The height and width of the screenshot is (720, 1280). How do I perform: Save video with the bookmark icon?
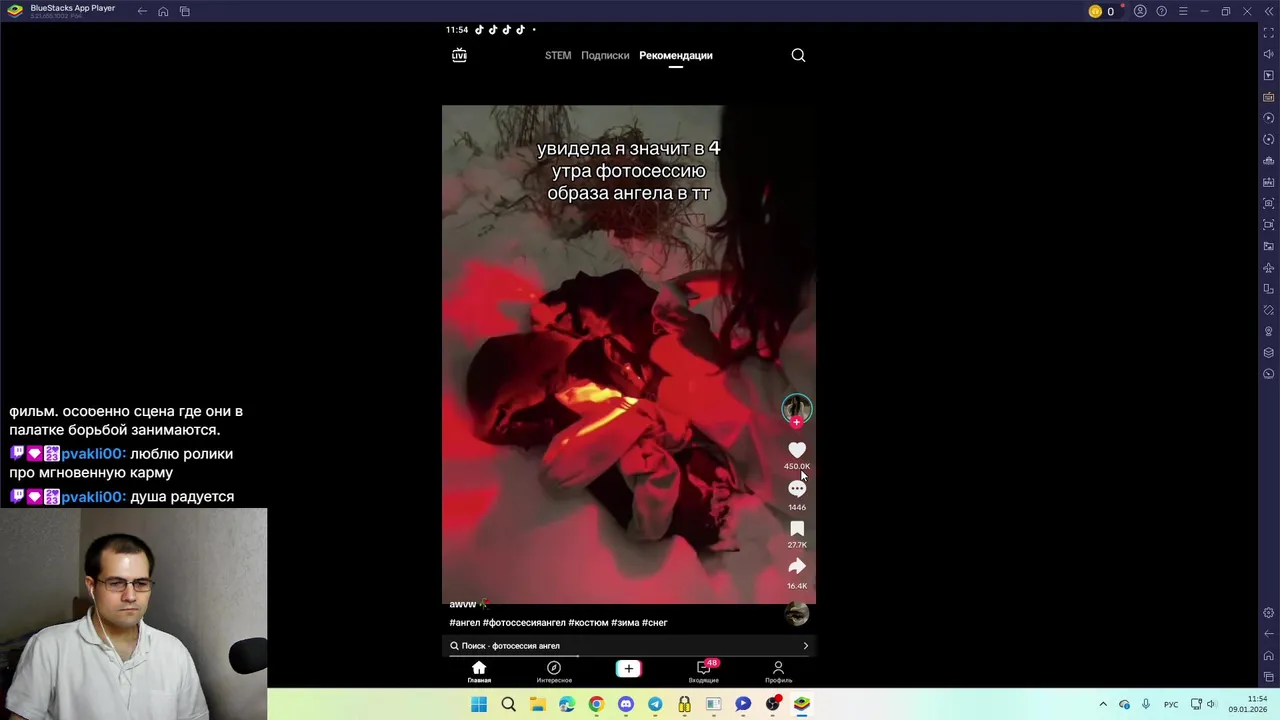coord(797,528)
